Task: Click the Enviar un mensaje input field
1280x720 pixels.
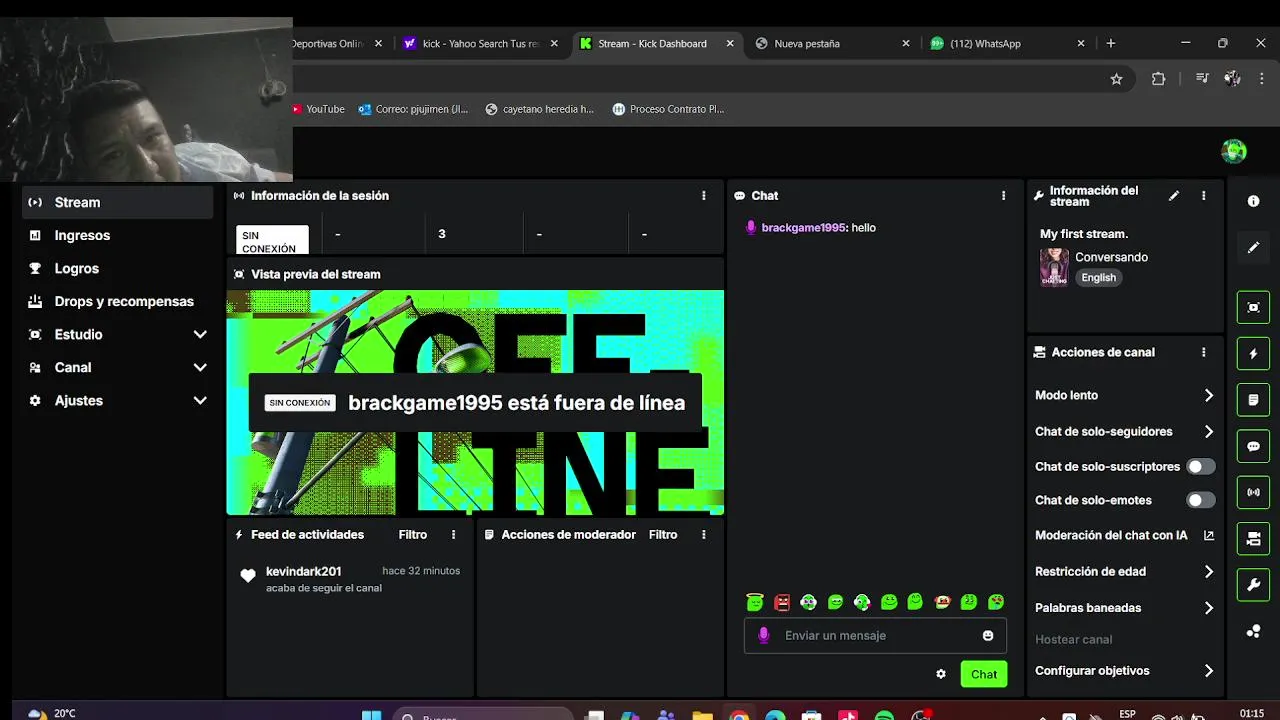Action: tap(875, 636)
